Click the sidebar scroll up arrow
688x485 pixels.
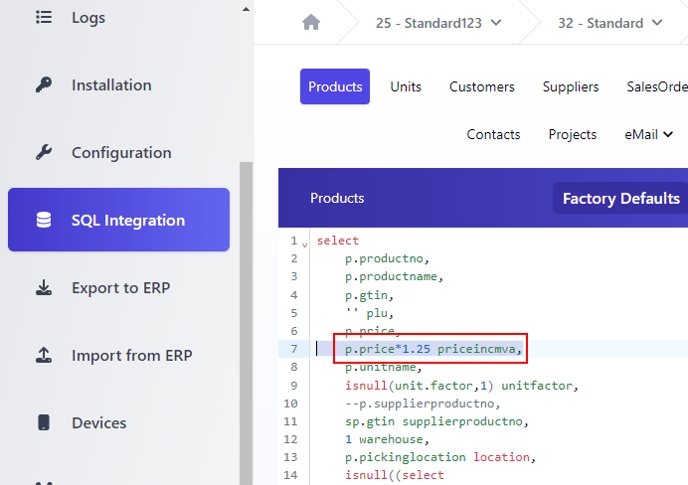pyautogui.click(x=246, y=9)
